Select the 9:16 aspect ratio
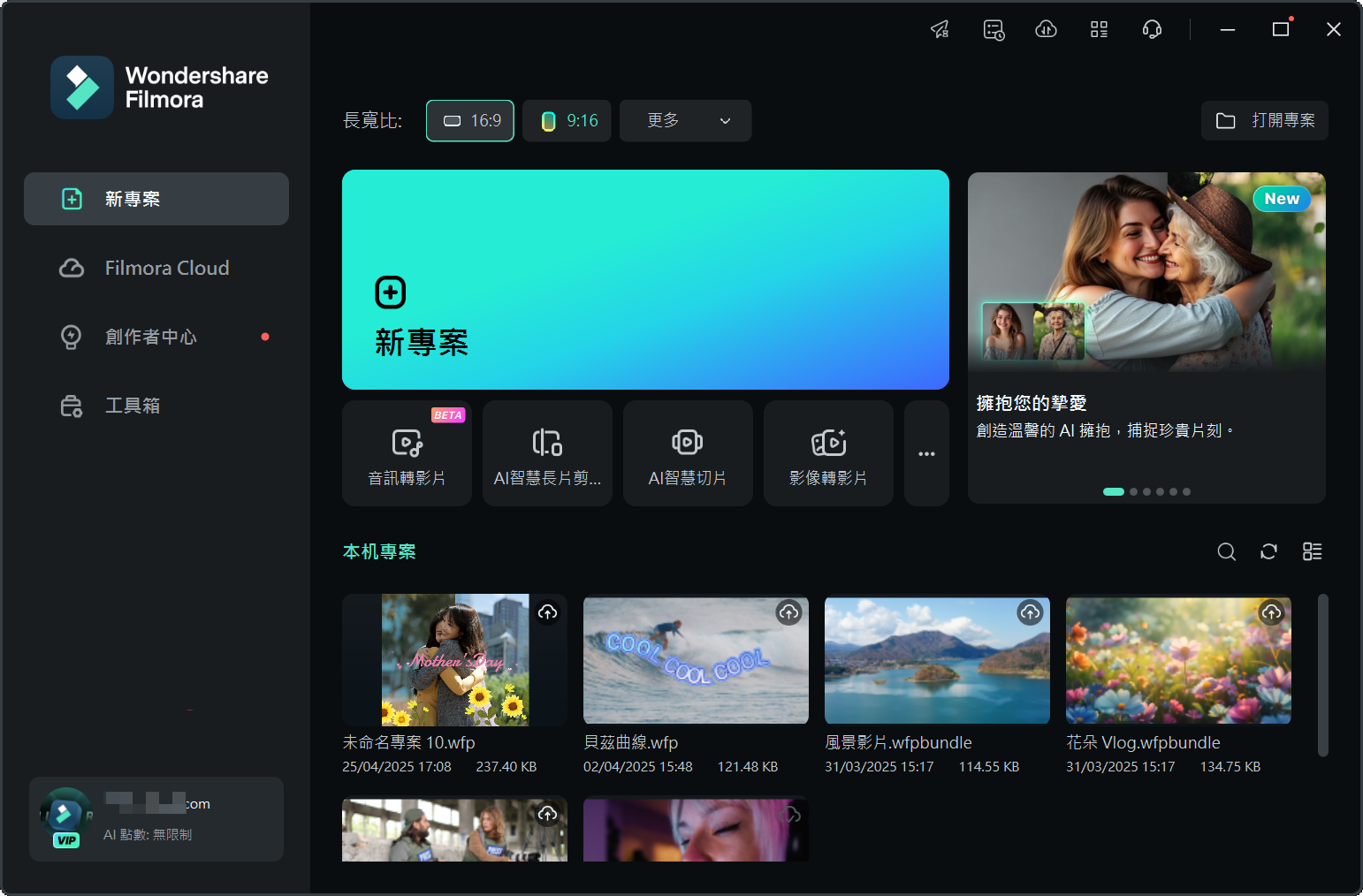The image size is (1363, 896). (567, 121)
